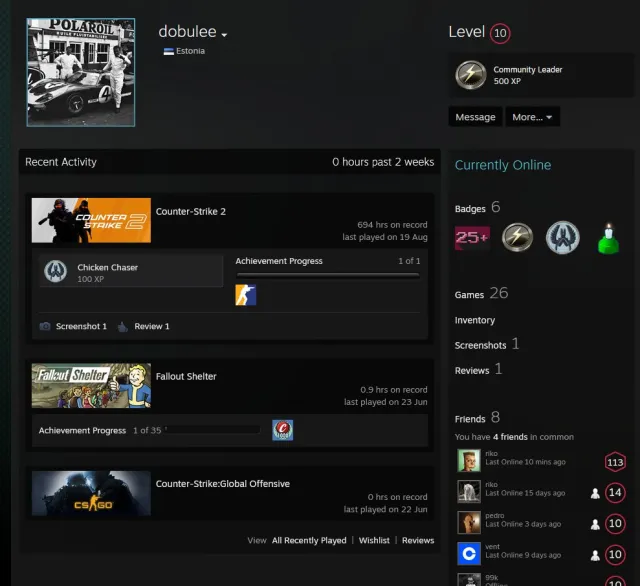Click level 14 circle badge

(x=615, y=493)
